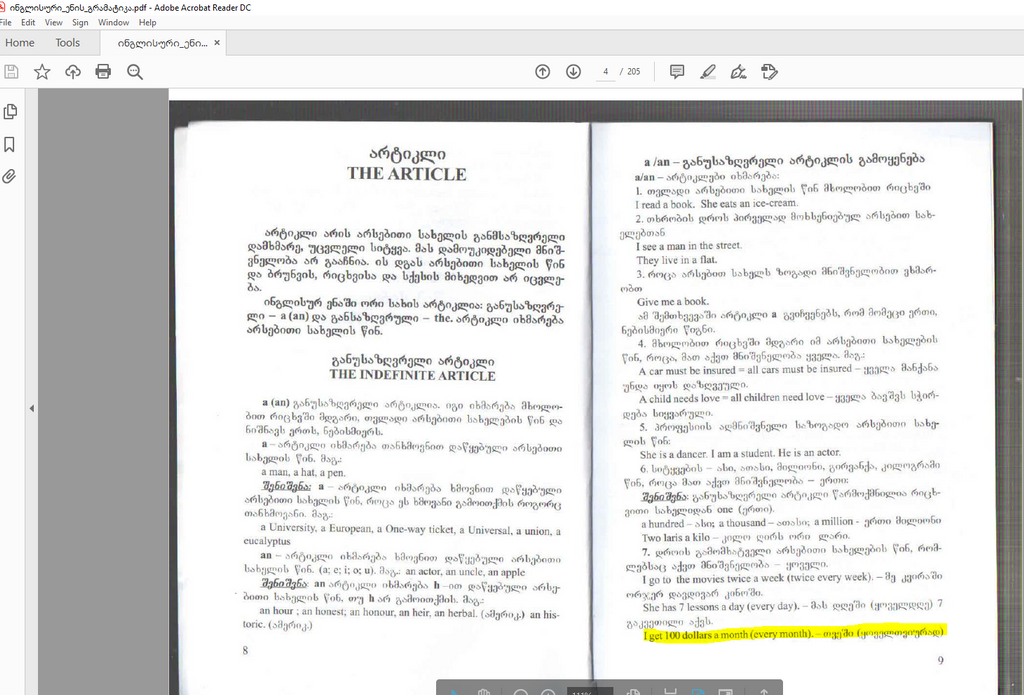
Task: Click page number 8 on left page
Action: click(245, 650)
